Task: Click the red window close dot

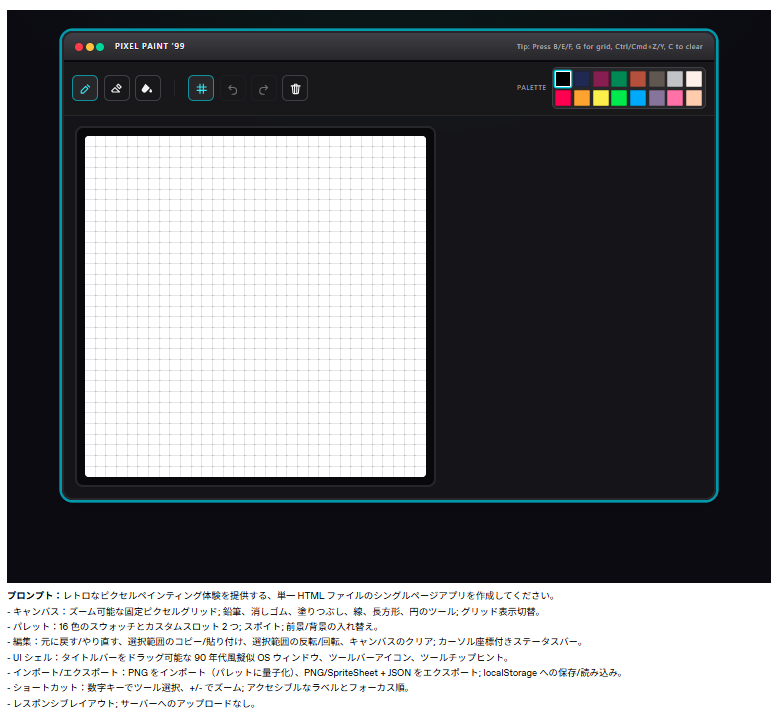Action: (x=79, y=47)
